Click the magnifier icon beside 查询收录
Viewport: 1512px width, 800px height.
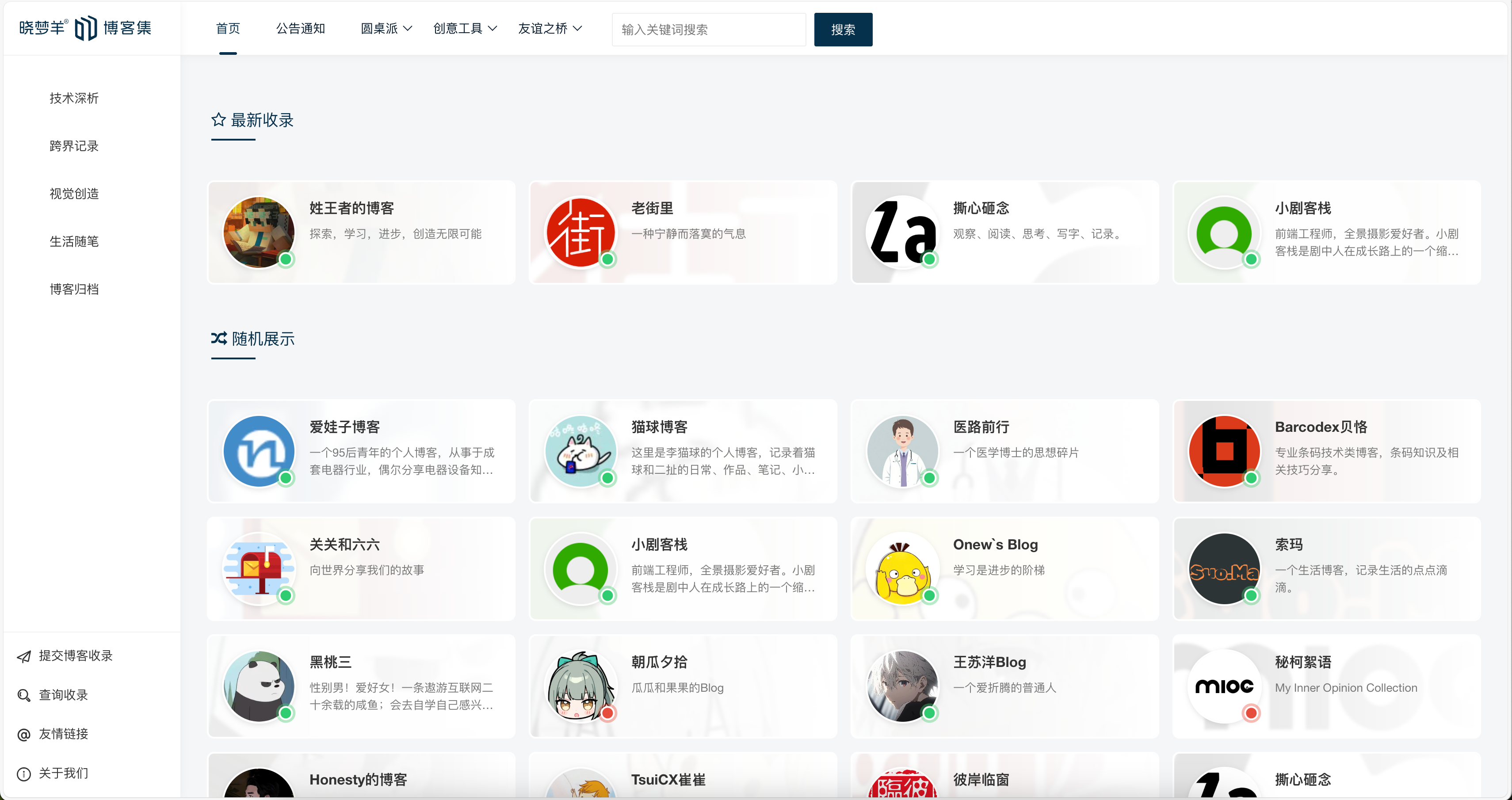point(23,696)
